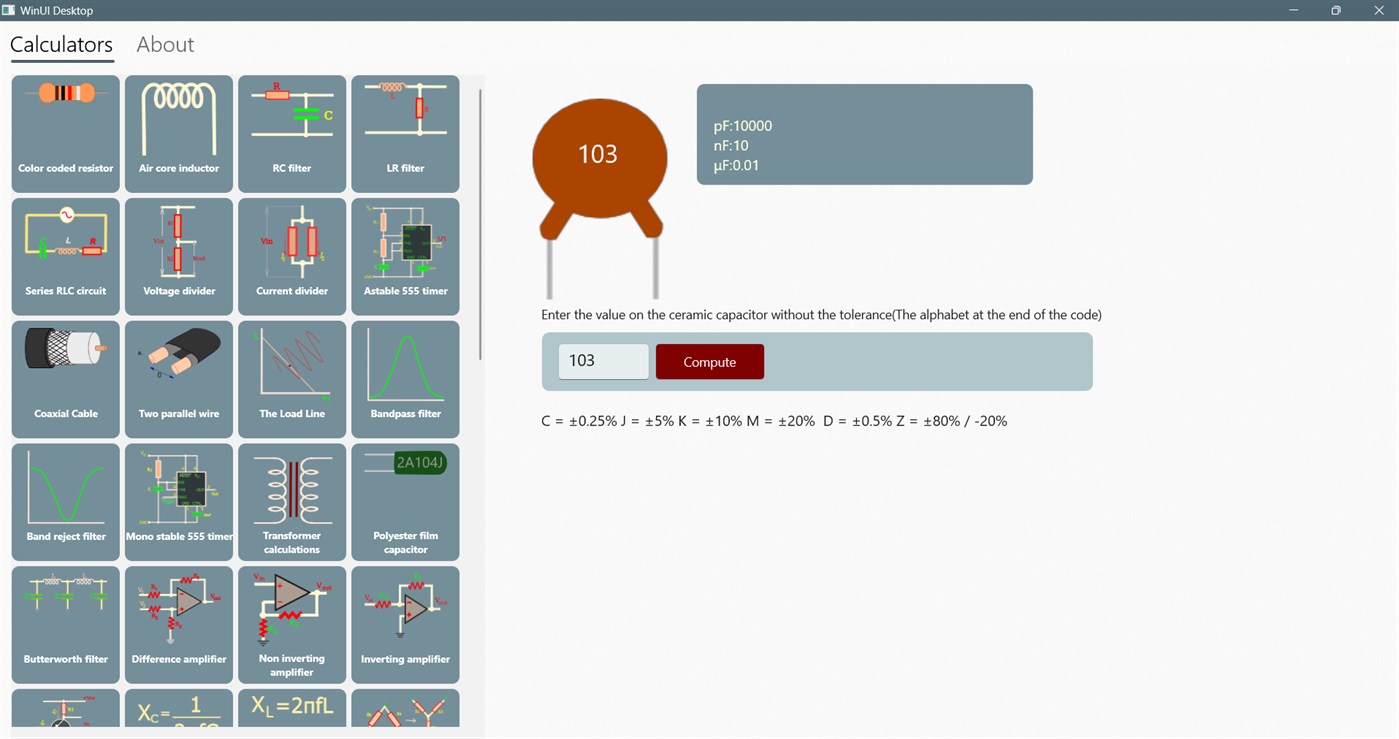
Task: Open the Band reject filter calculator
Action: (65, 501)
